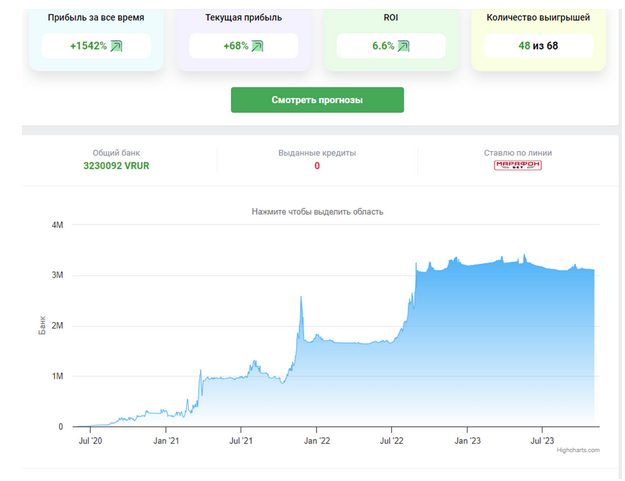Click the vertical Банк axis title
Screen dimensions: 625x481
point(42,325)
